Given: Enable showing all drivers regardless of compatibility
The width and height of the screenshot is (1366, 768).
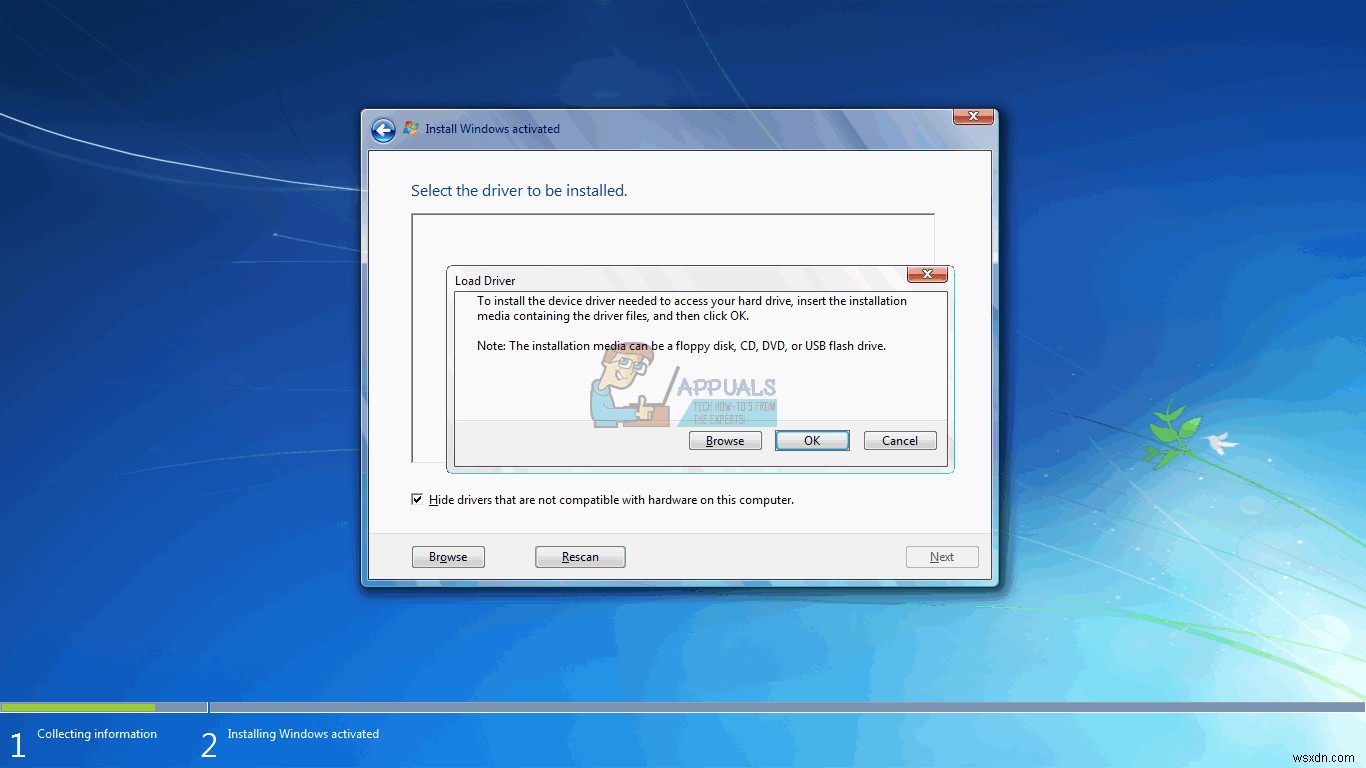Looking at the screenshot, I should pos(417,498).
